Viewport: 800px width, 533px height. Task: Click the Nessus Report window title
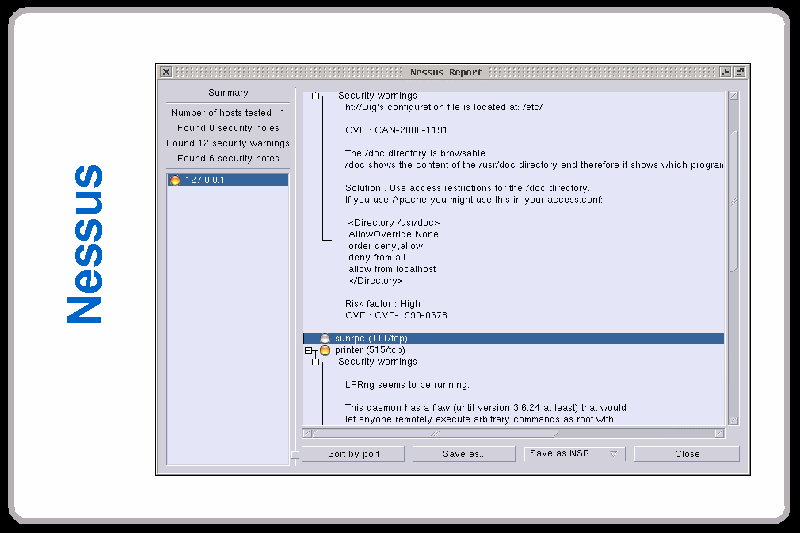point(445,72)
